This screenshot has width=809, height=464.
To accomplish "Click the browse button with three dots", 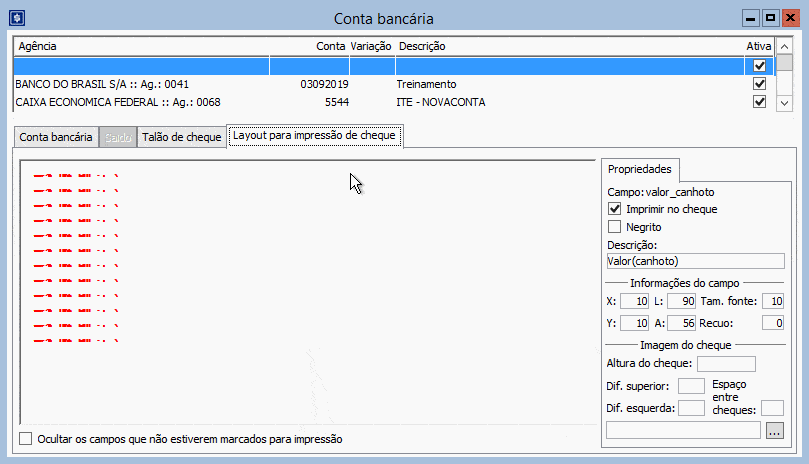I will pyautogui.click(x=774, y=430).
